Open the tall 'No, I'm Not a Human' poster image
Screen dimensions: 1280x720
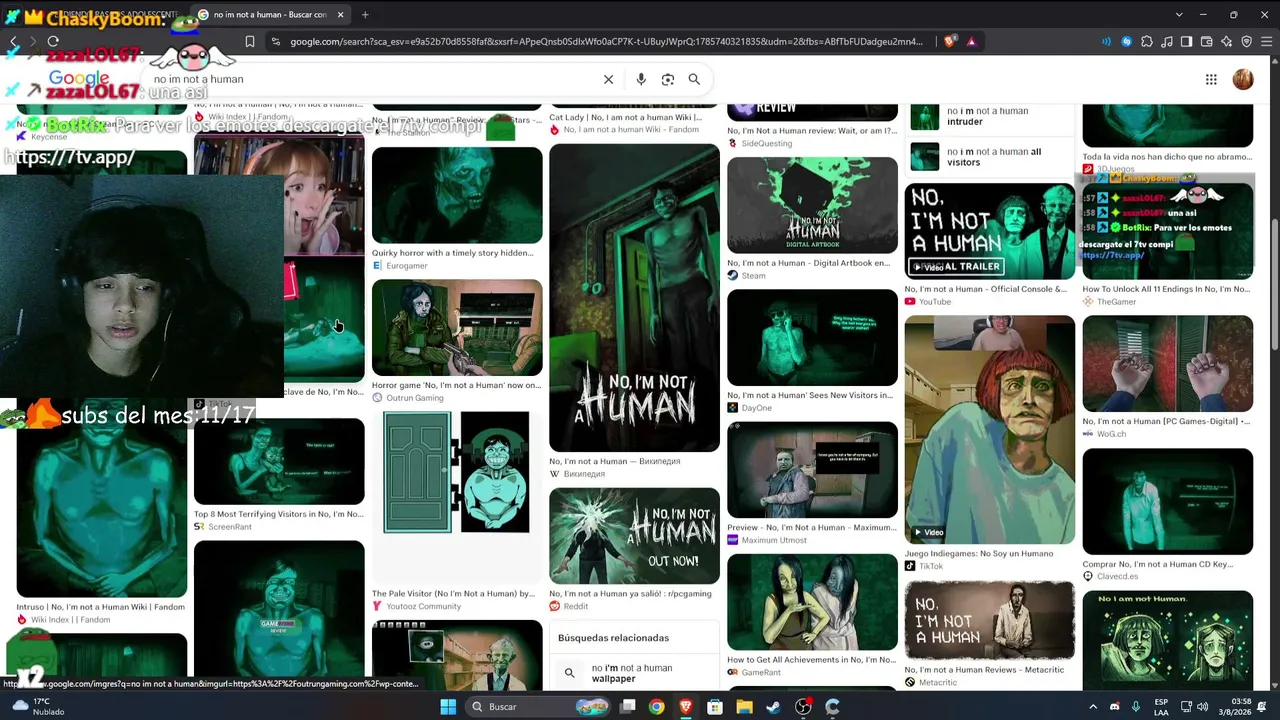click(x=634, y=298)
